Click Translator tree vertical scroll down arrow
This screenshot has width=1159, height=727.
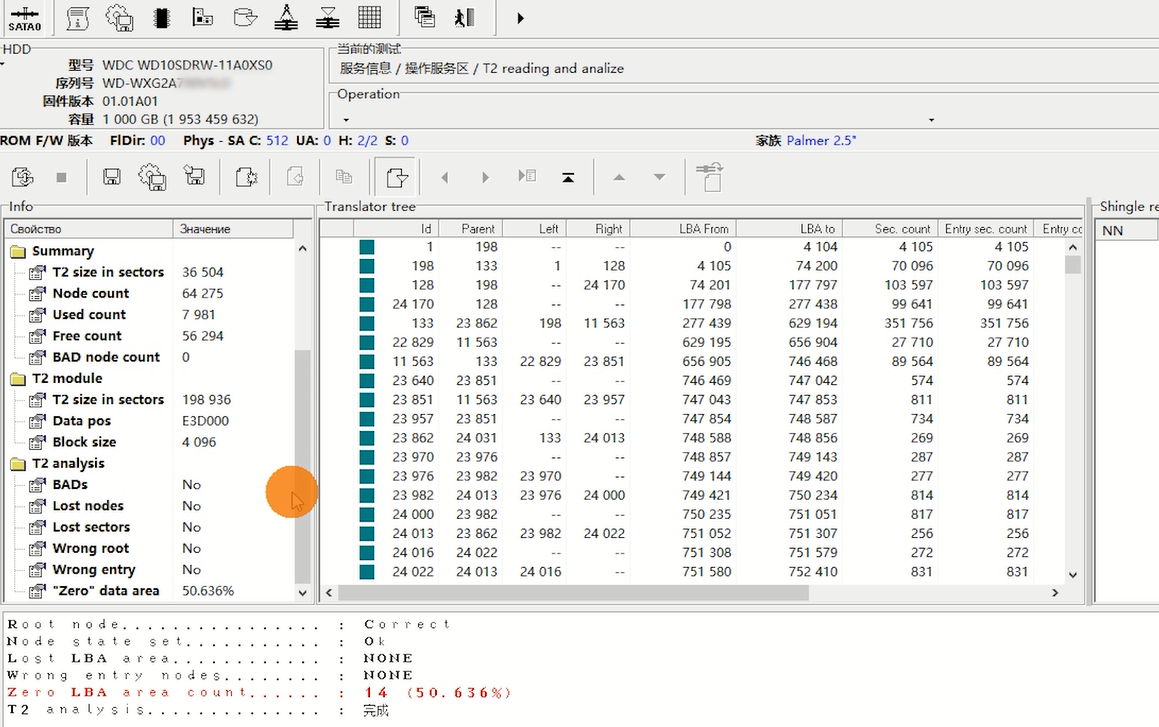coord(1073,575)
